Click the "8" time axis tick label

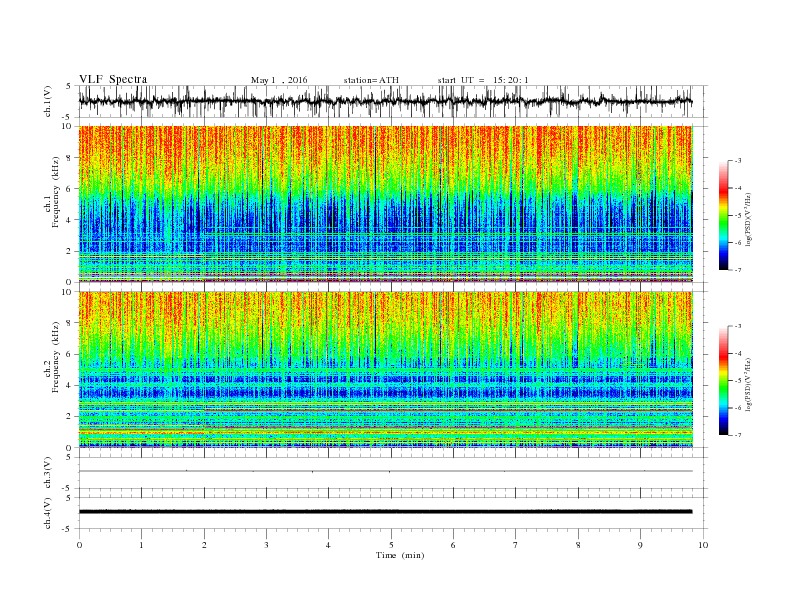click(578, 545)
